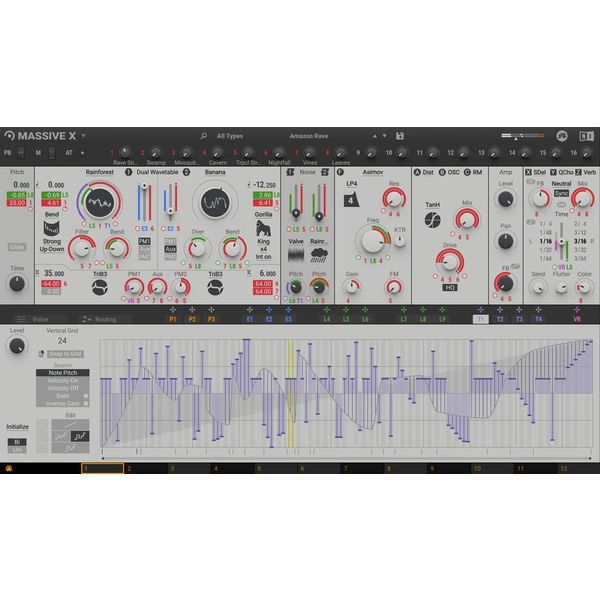This screenshot has width=600, height=600.
Task: Adjust the delay Time vertical slider
Action: coord(561,242)
